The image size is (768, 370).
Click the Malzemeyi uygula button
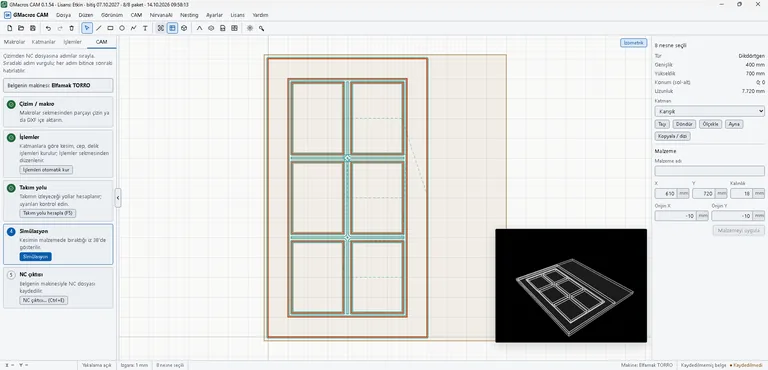739,230
